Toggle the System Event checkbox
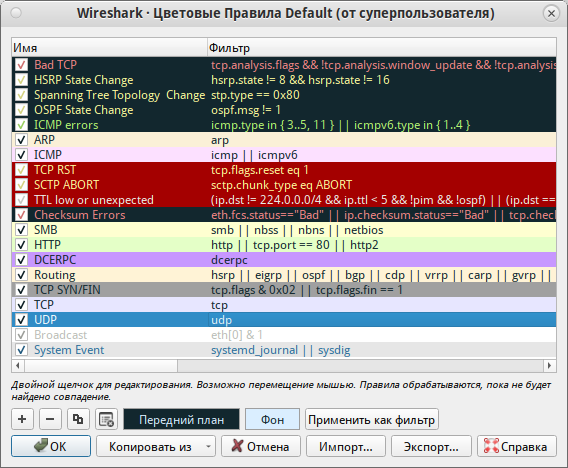The height and width of the screenshot is (468, 568). [21, 350]
